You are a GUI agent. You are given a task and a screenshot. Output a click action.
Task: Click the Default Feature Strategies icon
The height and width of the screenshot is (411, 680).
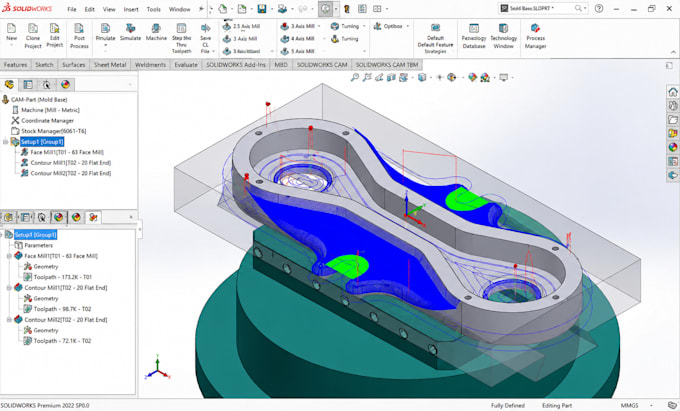point(435,29)
